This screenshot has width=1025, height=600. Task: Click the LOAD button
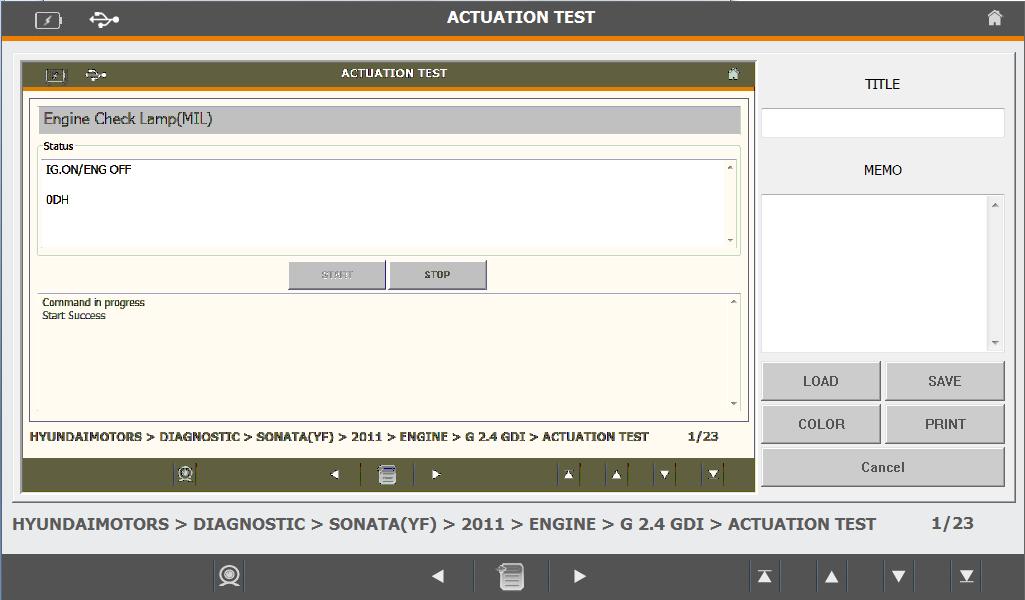point(821,381)
